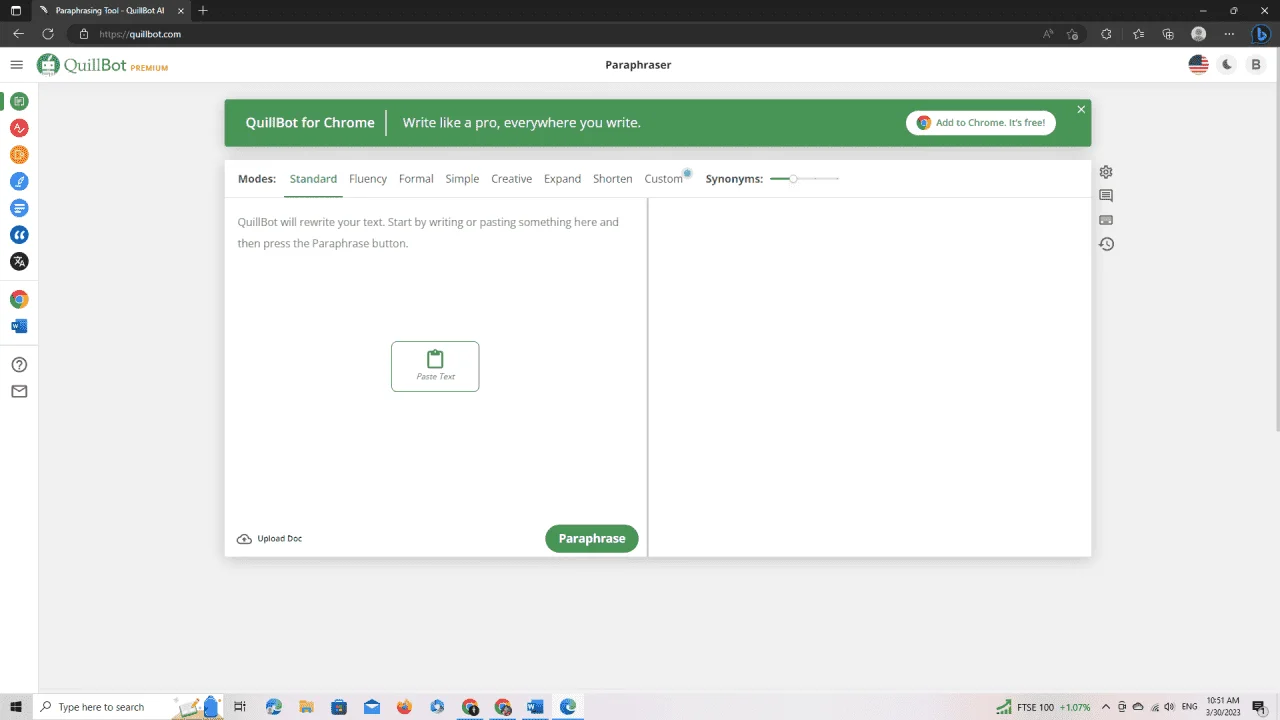Viewport: 1280px width, 720px height.
Task: Open the Citation Generator quote icon
Action: click(x=19, y=235)
